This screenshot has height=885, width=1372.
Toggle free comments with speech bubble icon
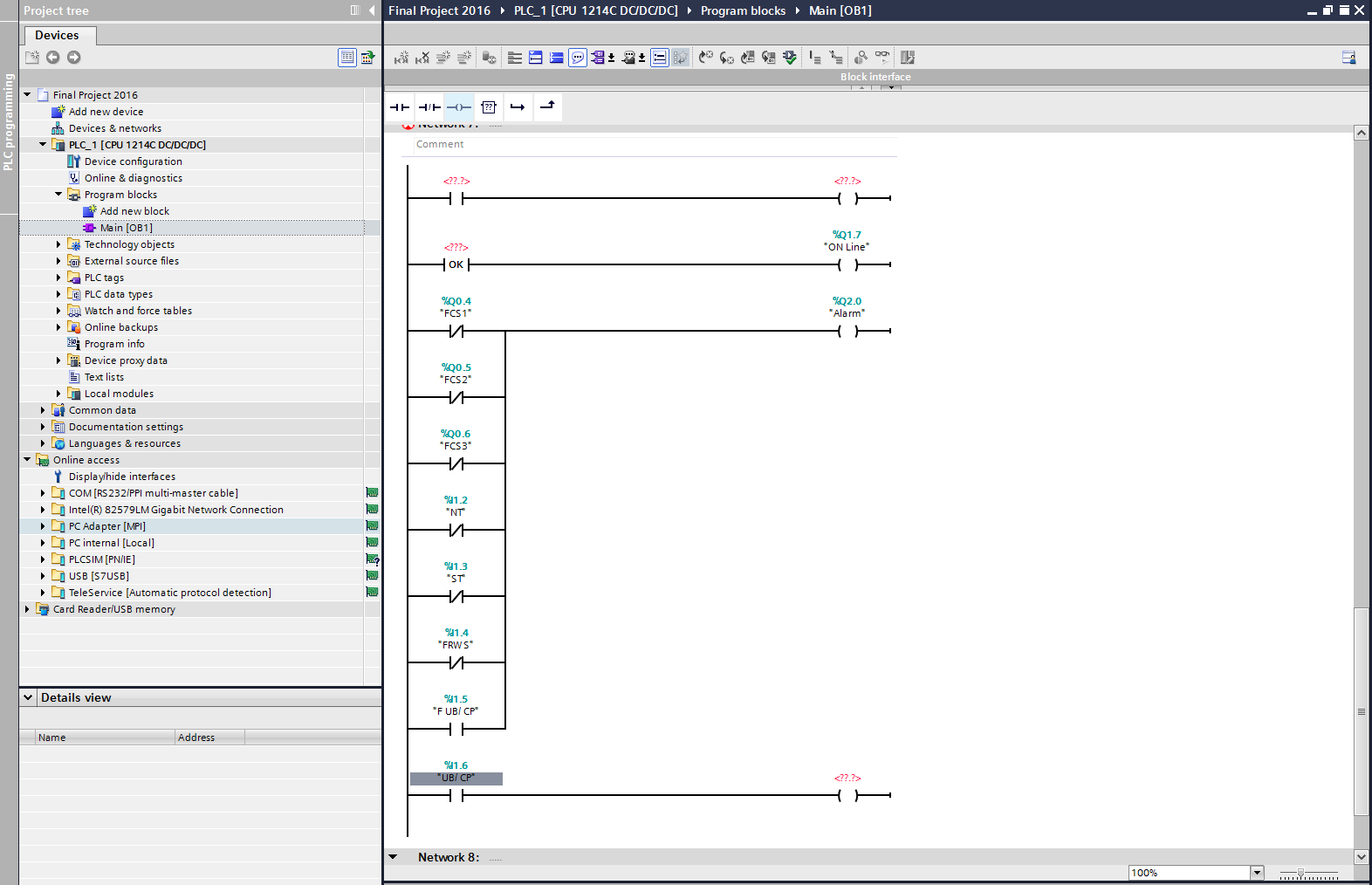point(578,58)
